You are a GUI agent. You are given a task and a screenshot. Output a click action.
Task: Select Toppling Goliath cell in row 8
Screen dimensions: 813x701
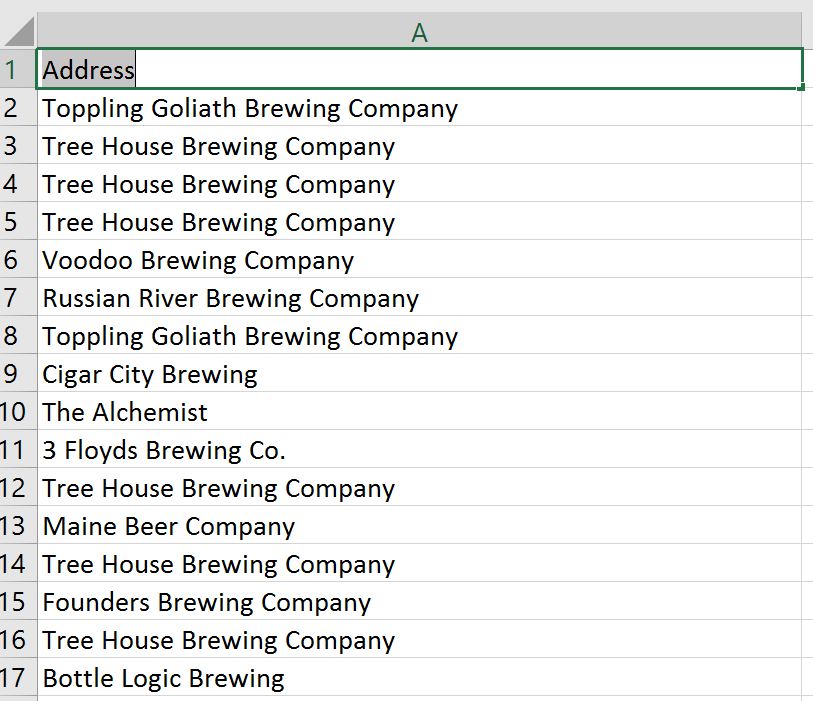tap(250, 337)
